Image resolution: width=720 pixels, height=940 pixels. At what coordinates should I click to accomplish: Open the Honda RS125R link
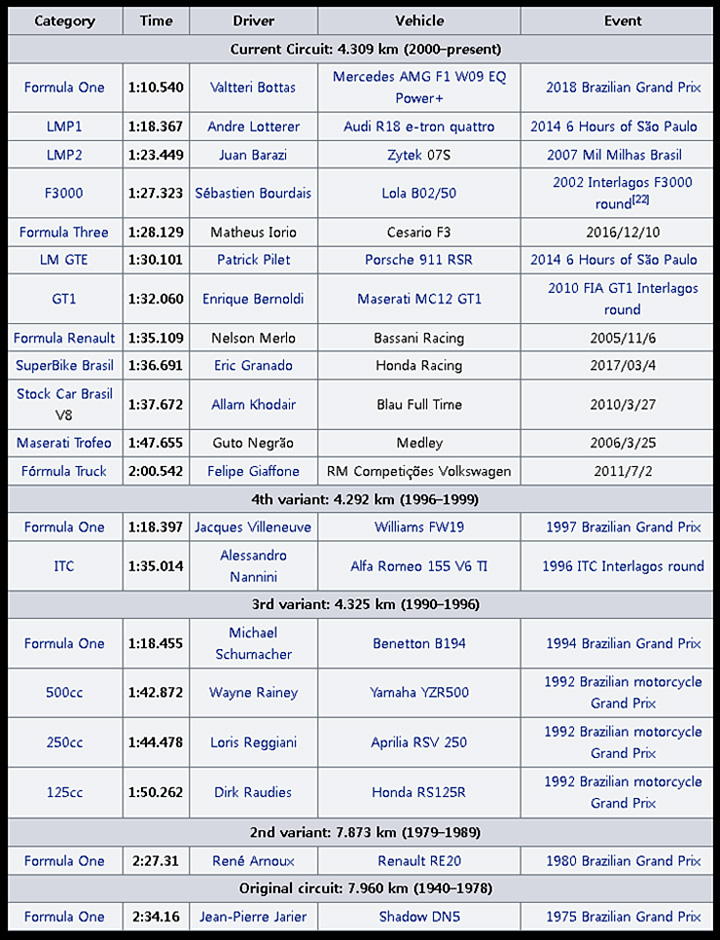coord(419,792)
